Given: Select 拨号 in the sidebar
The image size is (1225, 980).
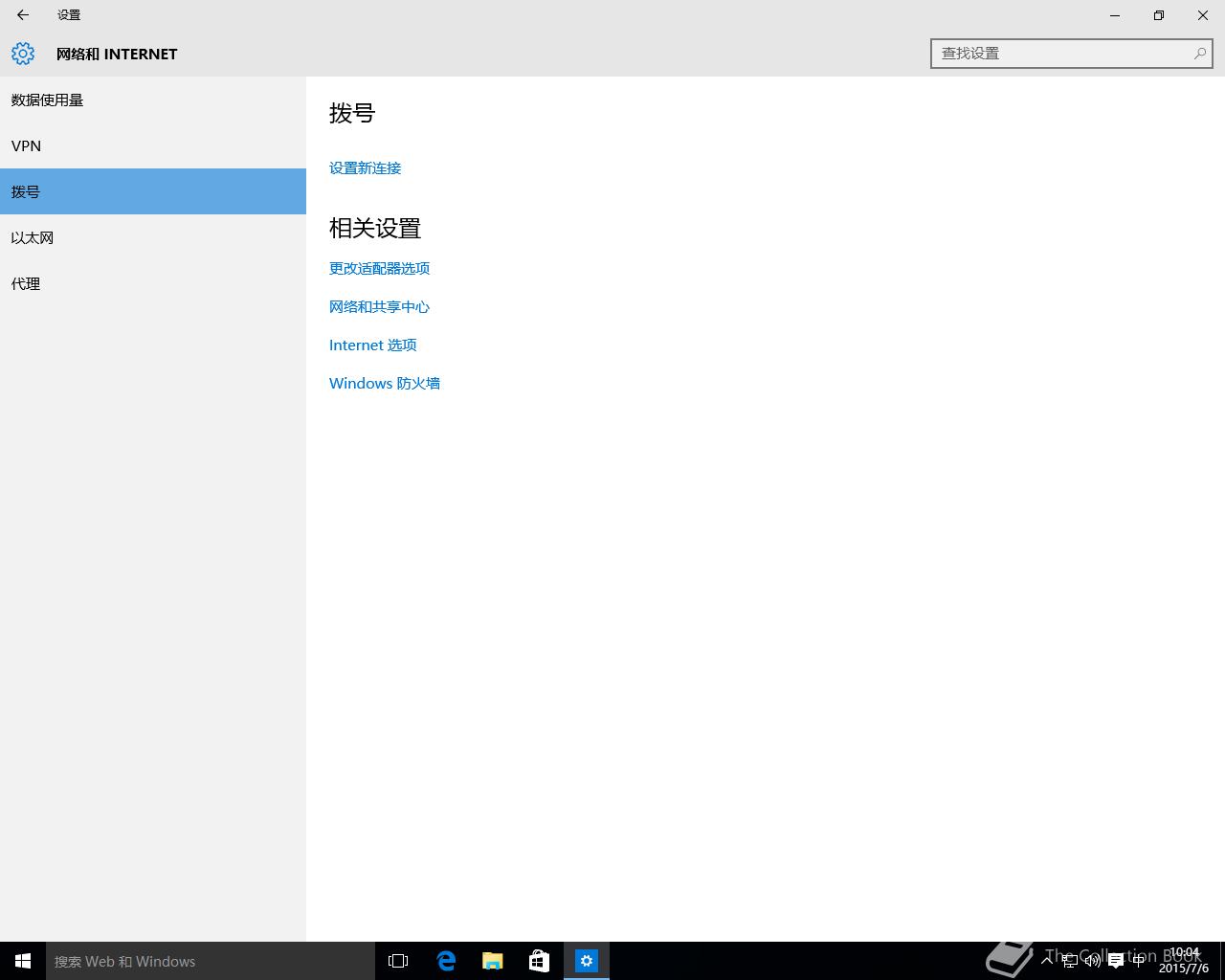Looking at the screenshot, I should 153,191.
